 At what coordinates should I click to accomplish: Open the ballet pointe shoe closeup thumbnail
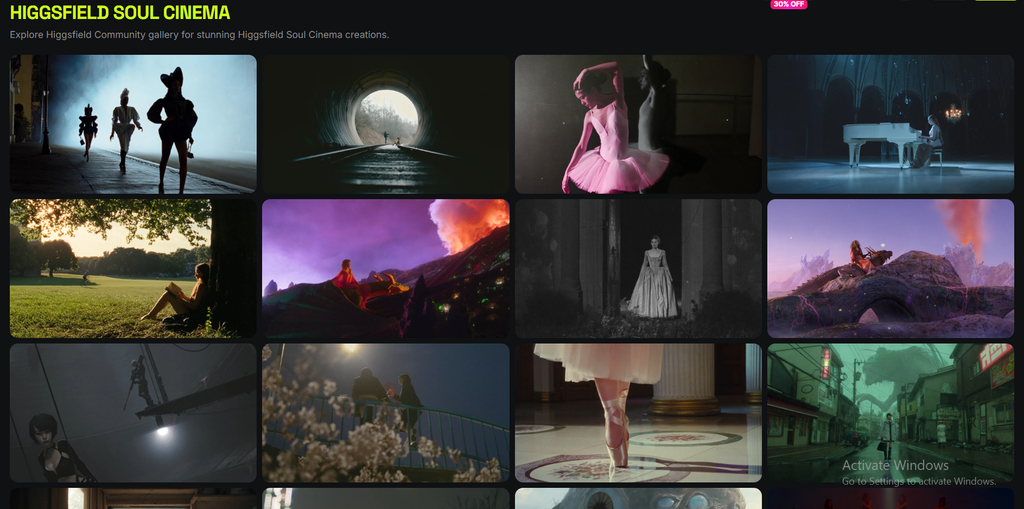[638, 413]
